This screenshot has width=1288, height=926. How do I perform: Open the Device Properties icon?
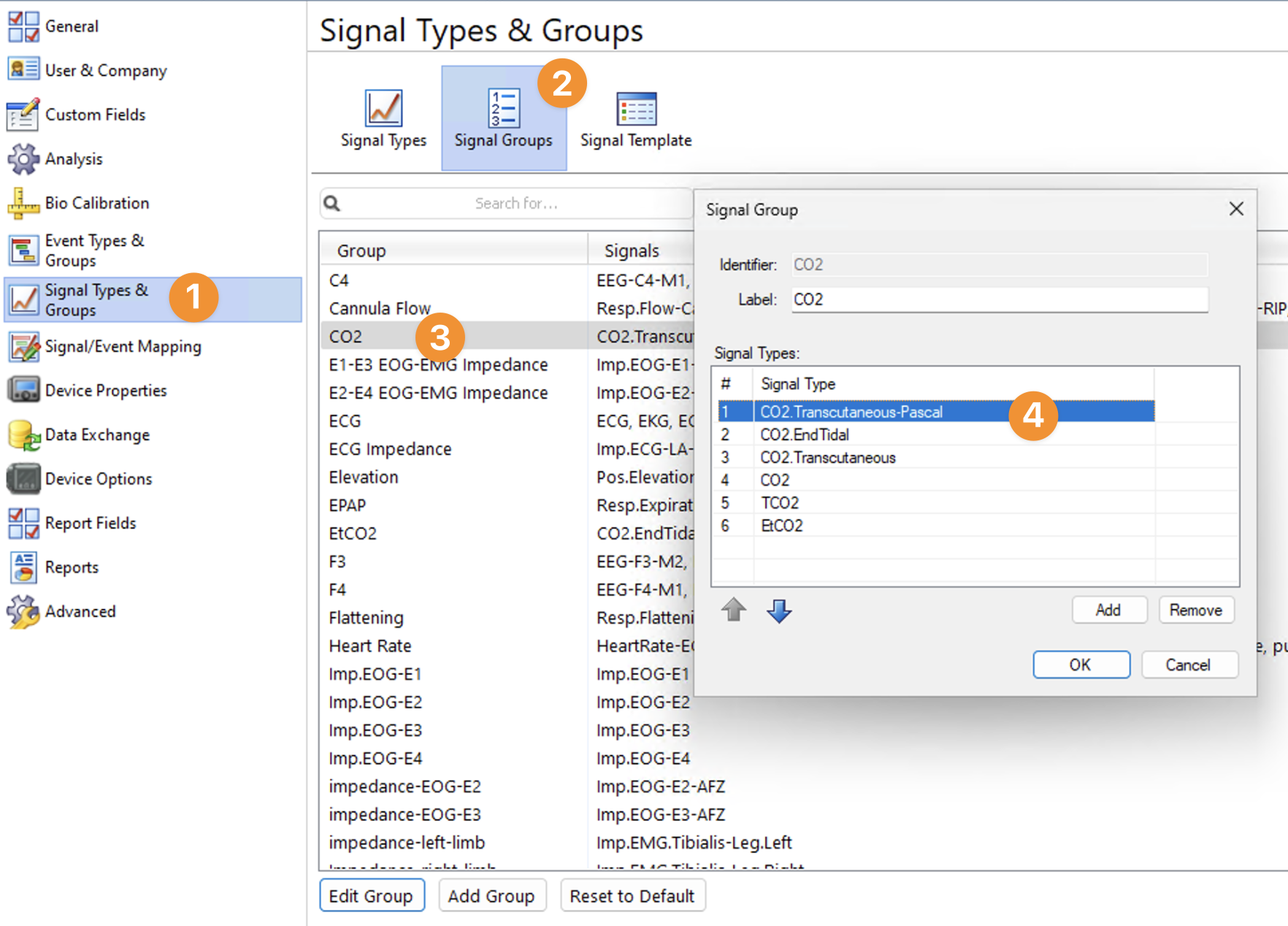click(23, 390)
